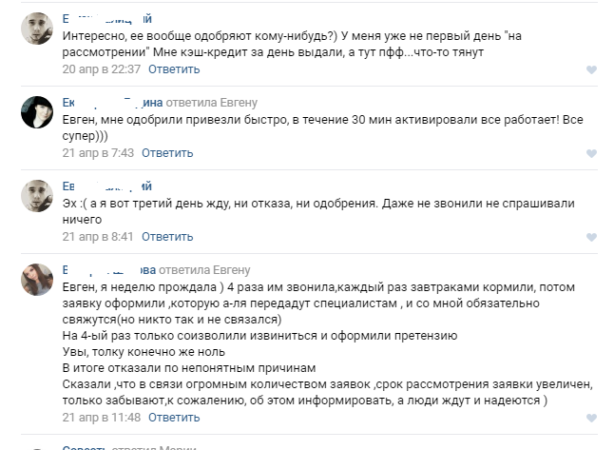Open the author name ending 'ва' who replied to Евген

[x=109, y=270]
